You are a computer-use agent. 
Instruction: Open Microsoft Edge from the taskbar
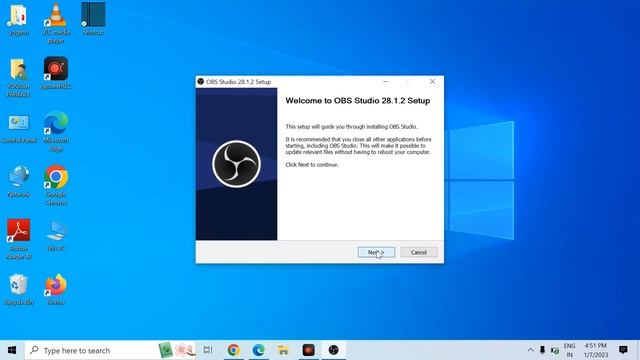(258, 350)
